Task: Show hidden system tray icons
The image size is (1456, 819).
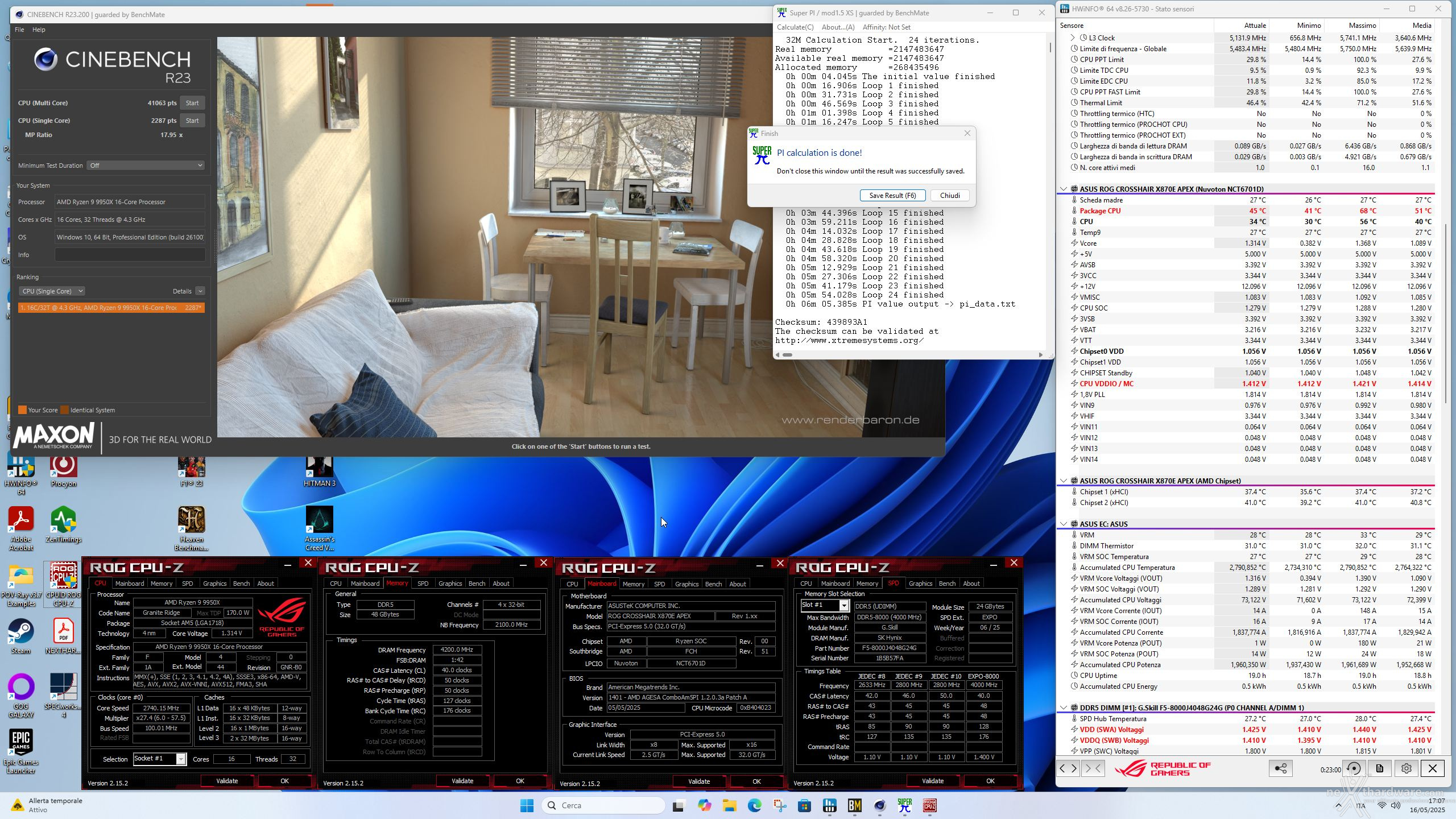Action: 1338,805
